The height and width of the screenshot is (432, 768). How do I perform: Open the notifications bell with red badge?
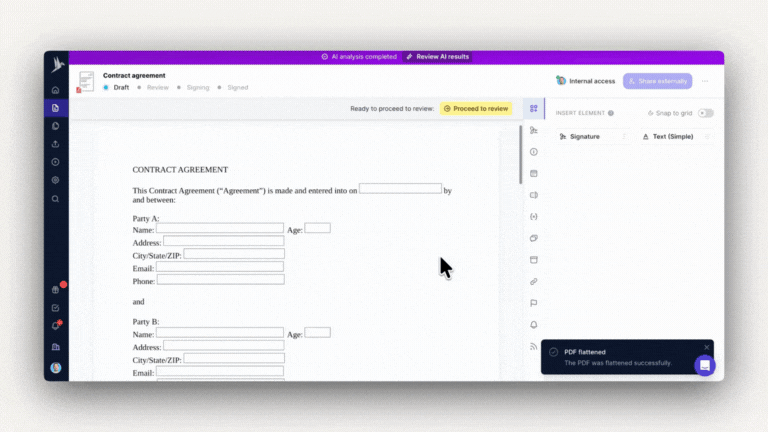(x=56, y=326)
